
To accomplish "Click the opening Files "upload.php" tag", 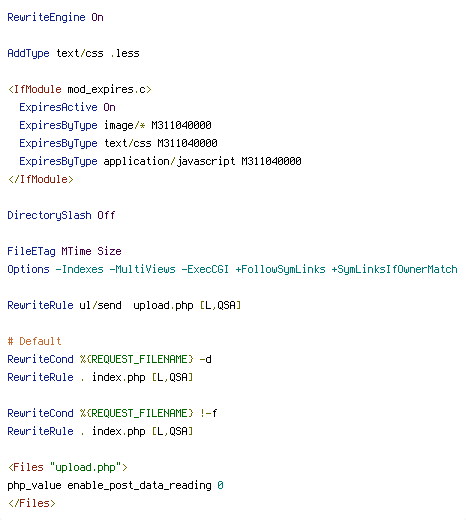I will click(x=68, y=467).
